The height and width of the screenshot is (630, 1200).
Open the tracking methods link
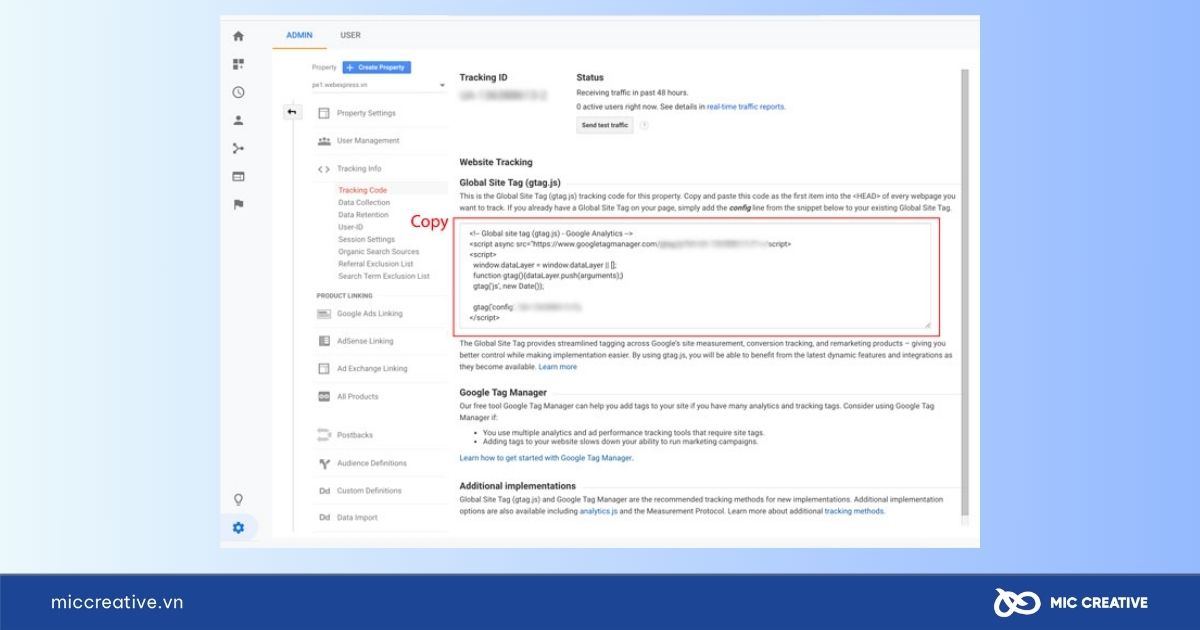[854, 511]
